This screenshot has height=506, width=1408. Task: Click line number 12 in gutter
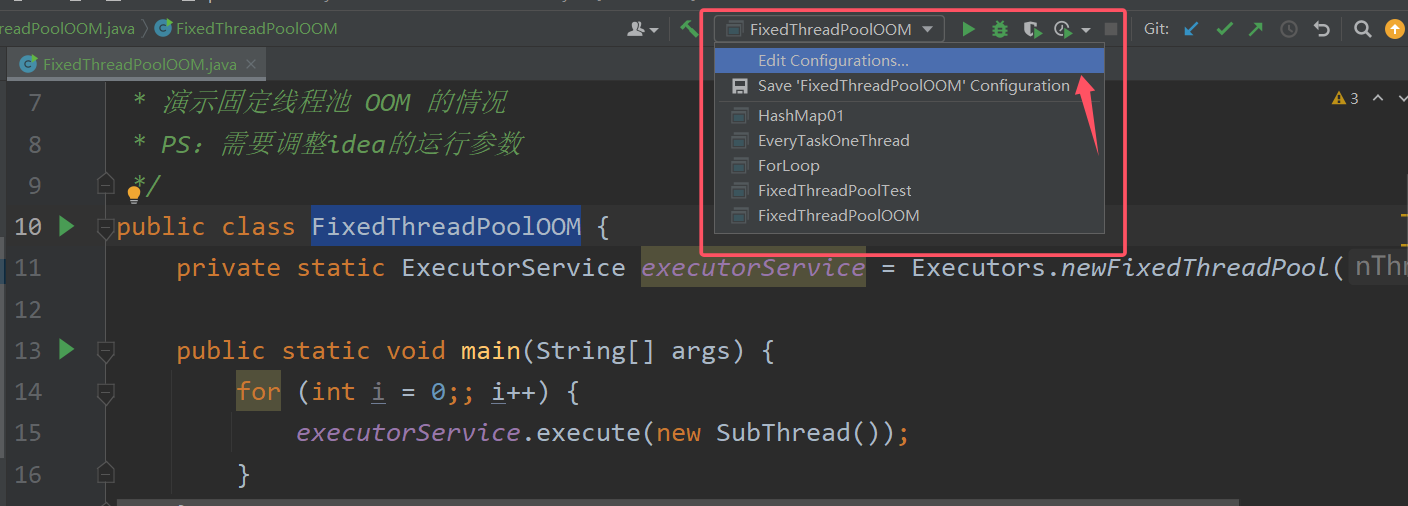tap(28, 309)
